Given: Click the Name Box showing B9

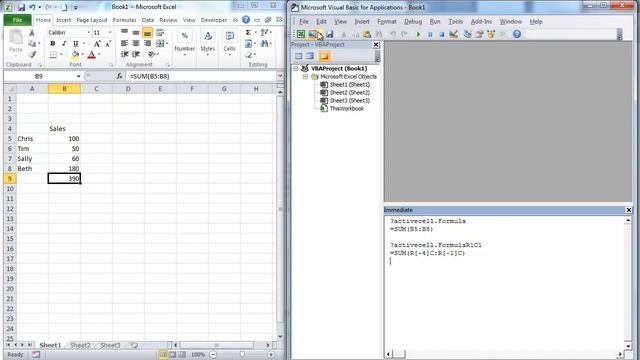Looking at the screenshot, I should [38, 76].
